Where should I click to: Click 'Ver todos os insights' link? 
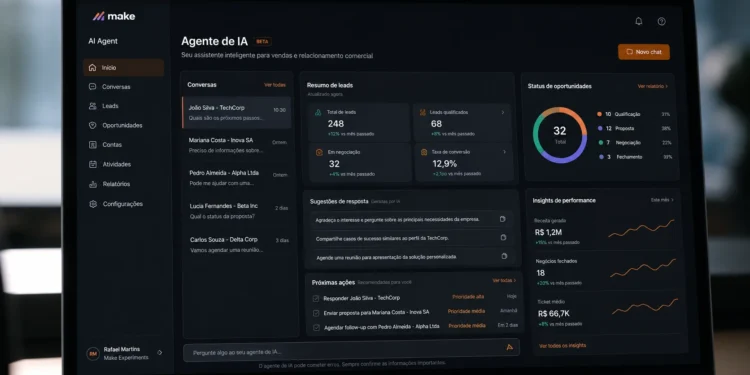[x=562, y=345]
